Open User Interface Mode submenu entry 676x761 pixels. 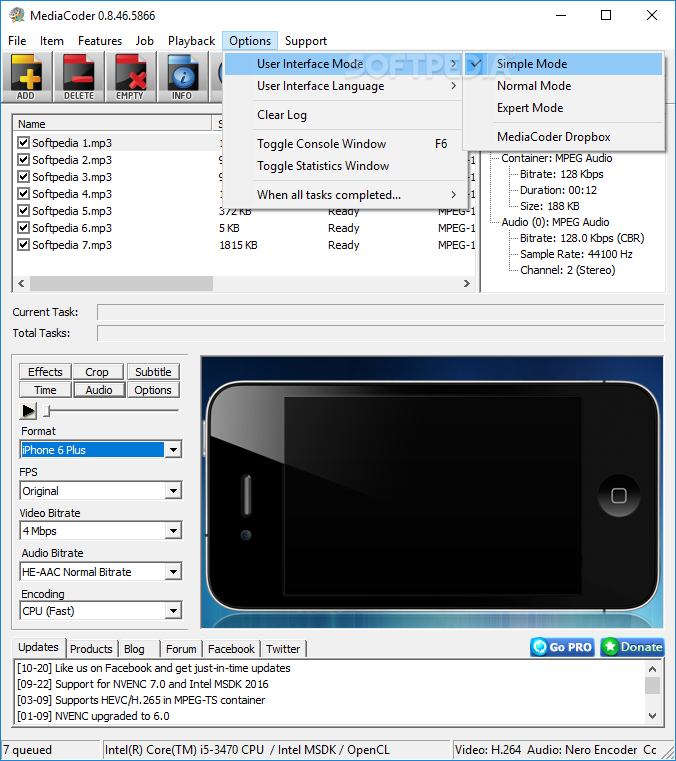coord(344,64)
